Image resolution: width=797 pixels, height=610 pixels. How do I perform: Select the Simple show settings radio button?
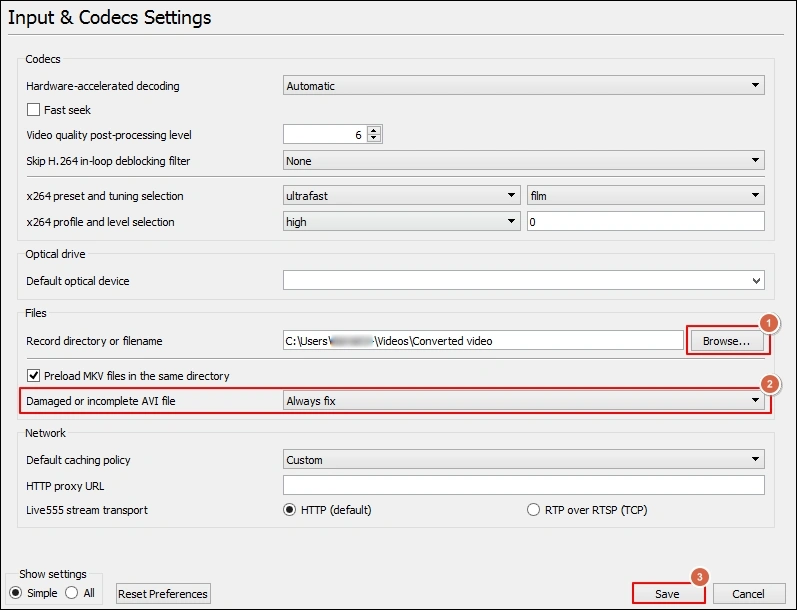click(x=16, y=593)
